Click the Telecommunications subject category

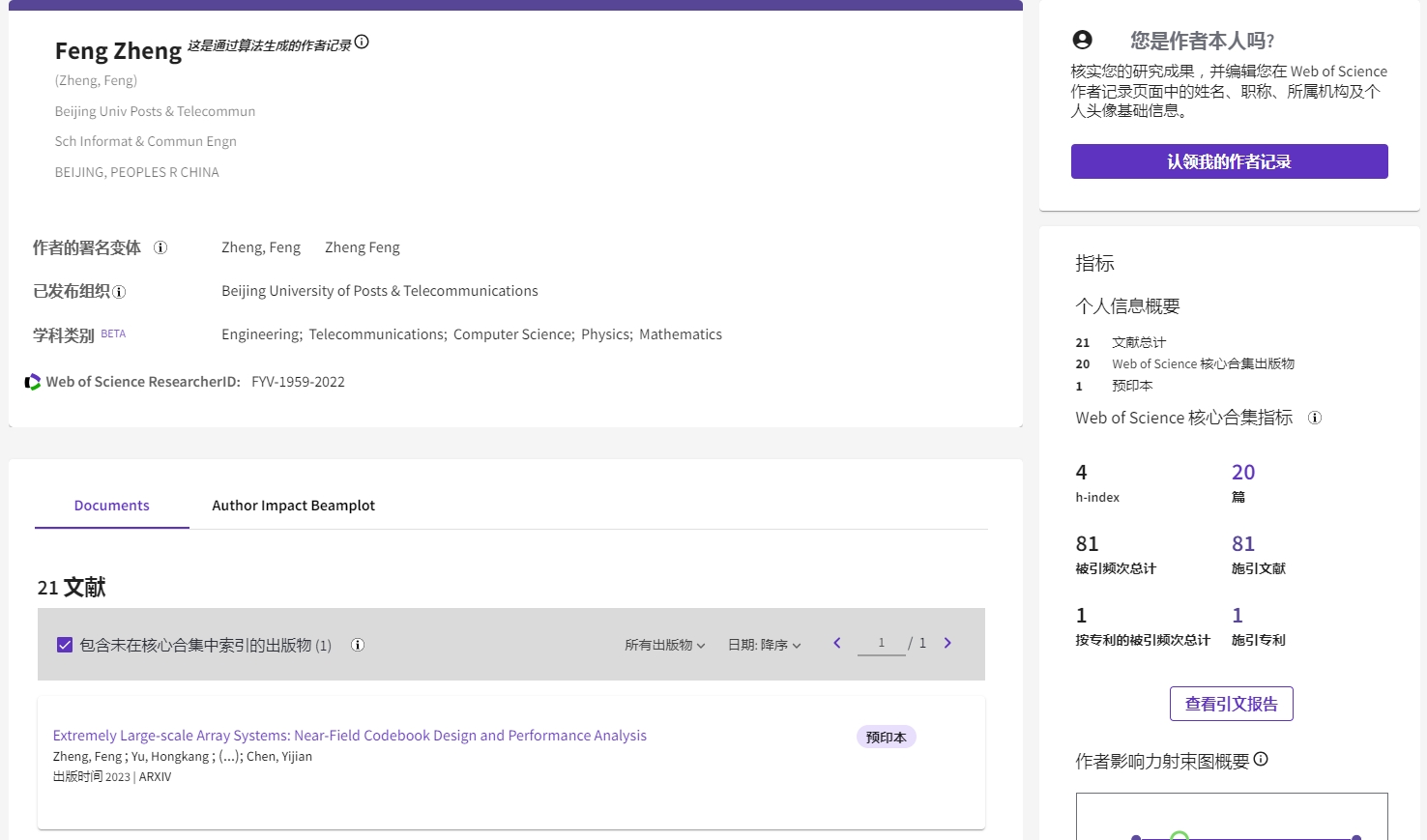pyautogui.click(x=378, y=334)
